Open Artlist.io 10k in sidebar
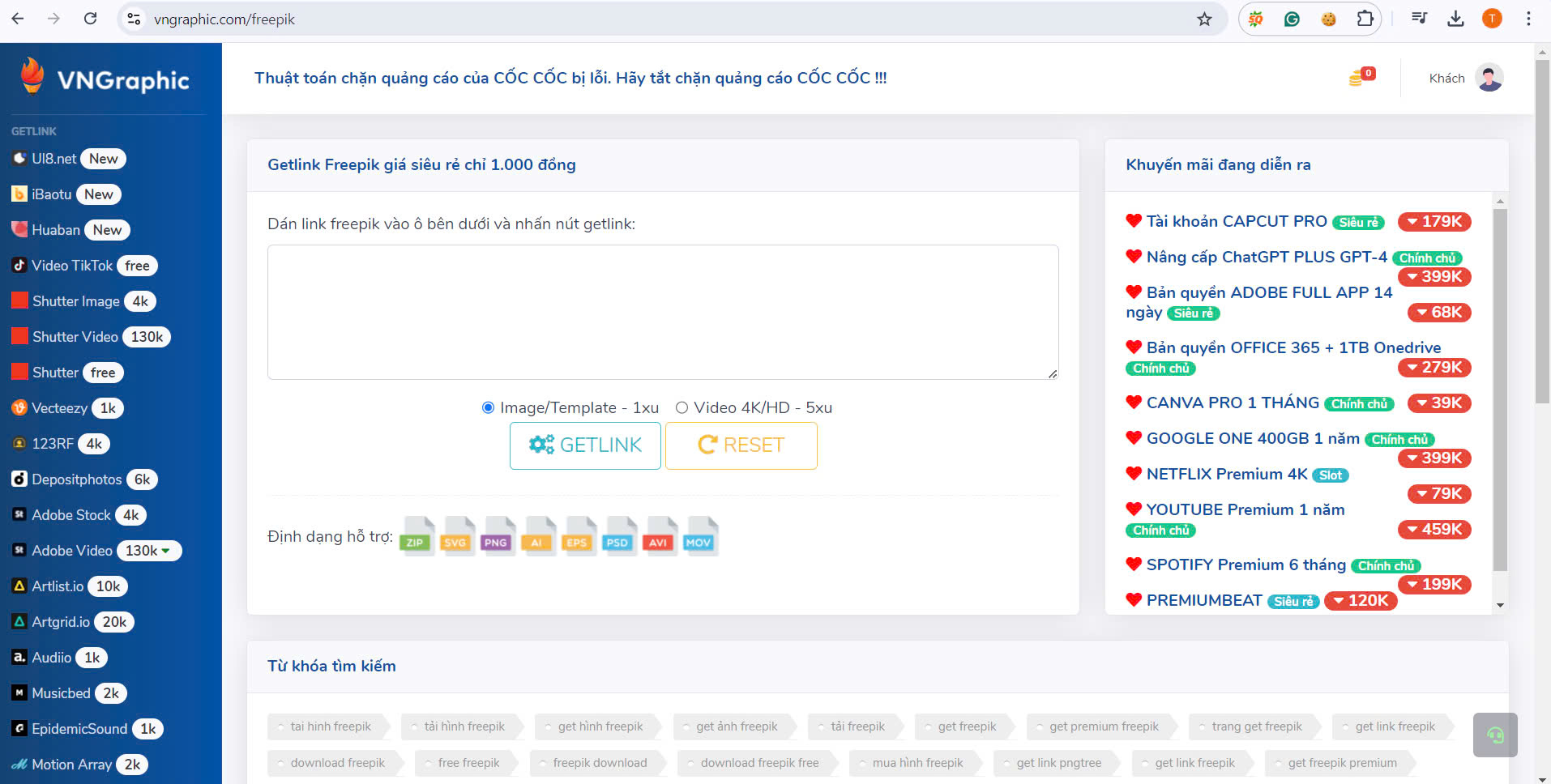The width and height of the screenshot is (1551, 784). click(x=70, y=586)
